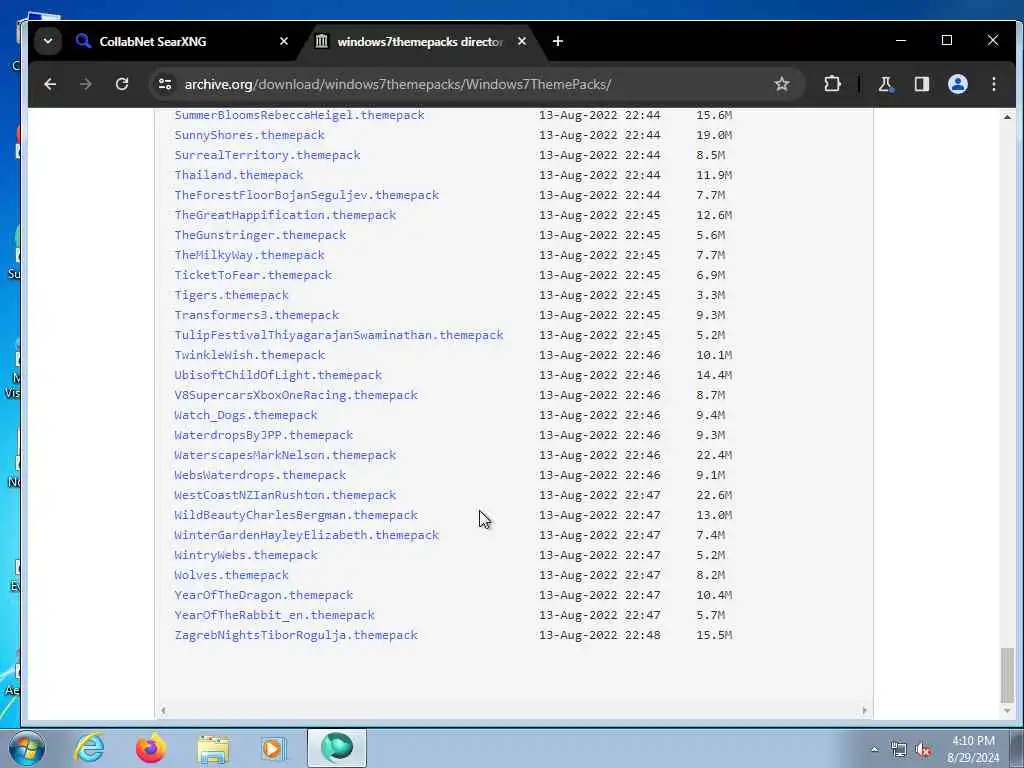The image size is (1024, 768).
Task: Launch Internet Explorer from the taskbar
Action: pyautogui.click(x=89, y=748)
